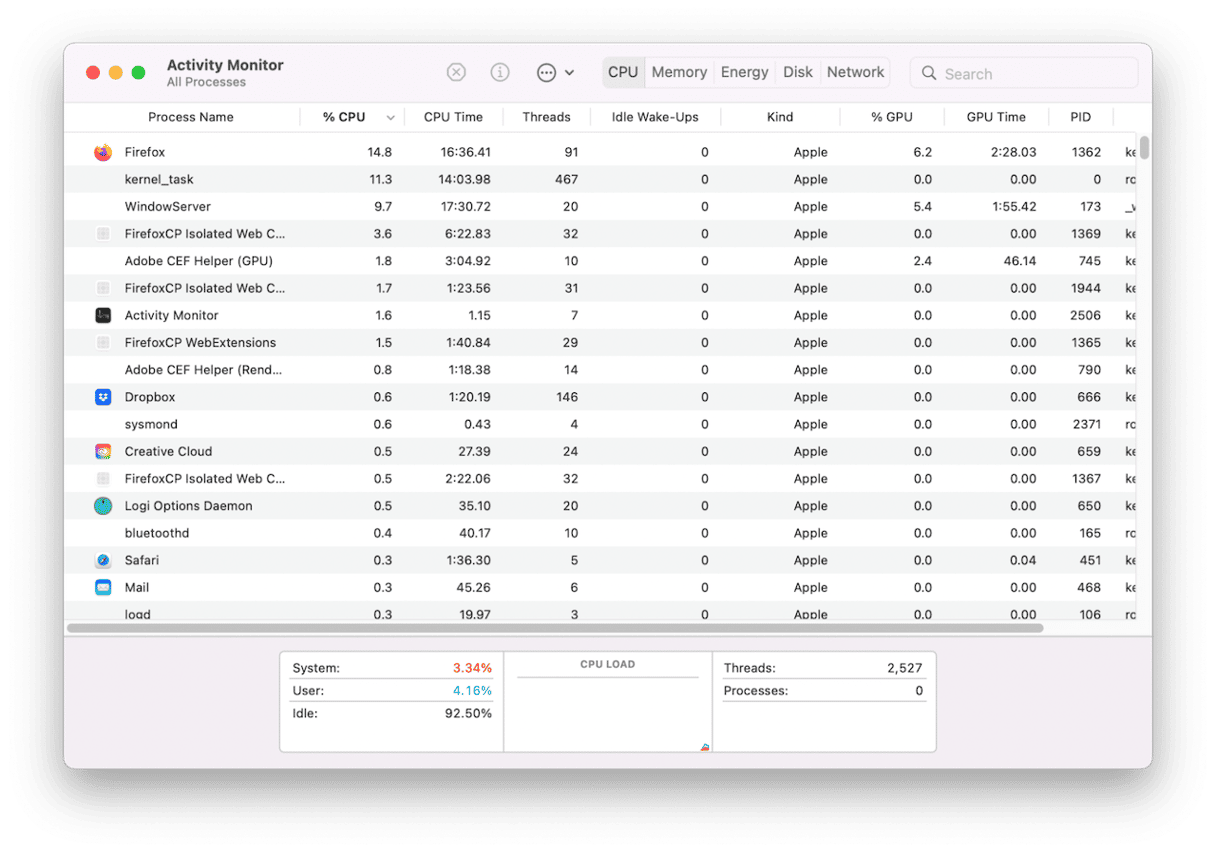The image size is (1216, 853).
Task: Click the Activity Monitor app icon row
Action: click(103, 315)
